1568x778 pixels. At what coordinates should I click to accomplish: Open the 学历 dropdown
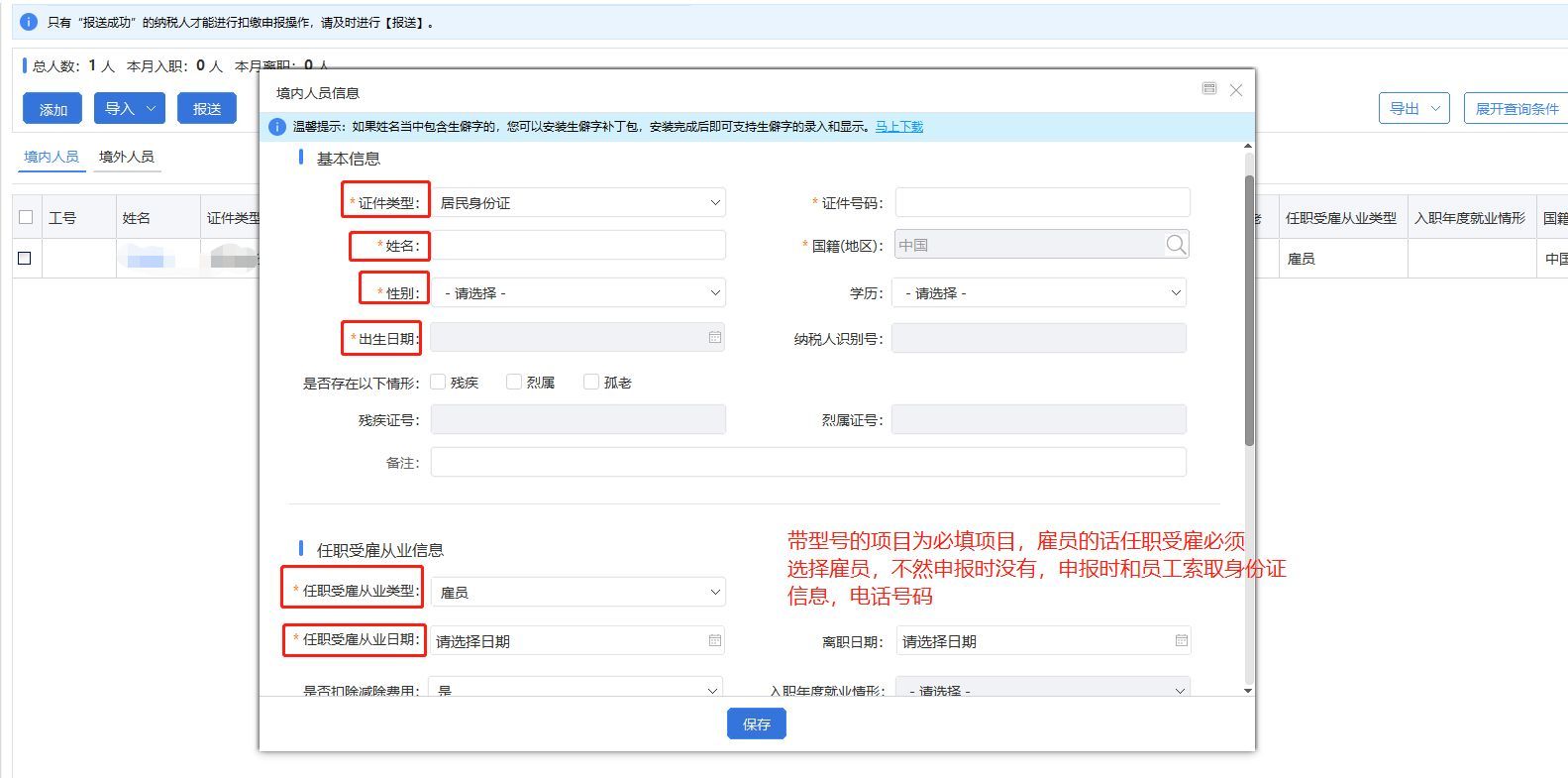(x=1039, y=293)
